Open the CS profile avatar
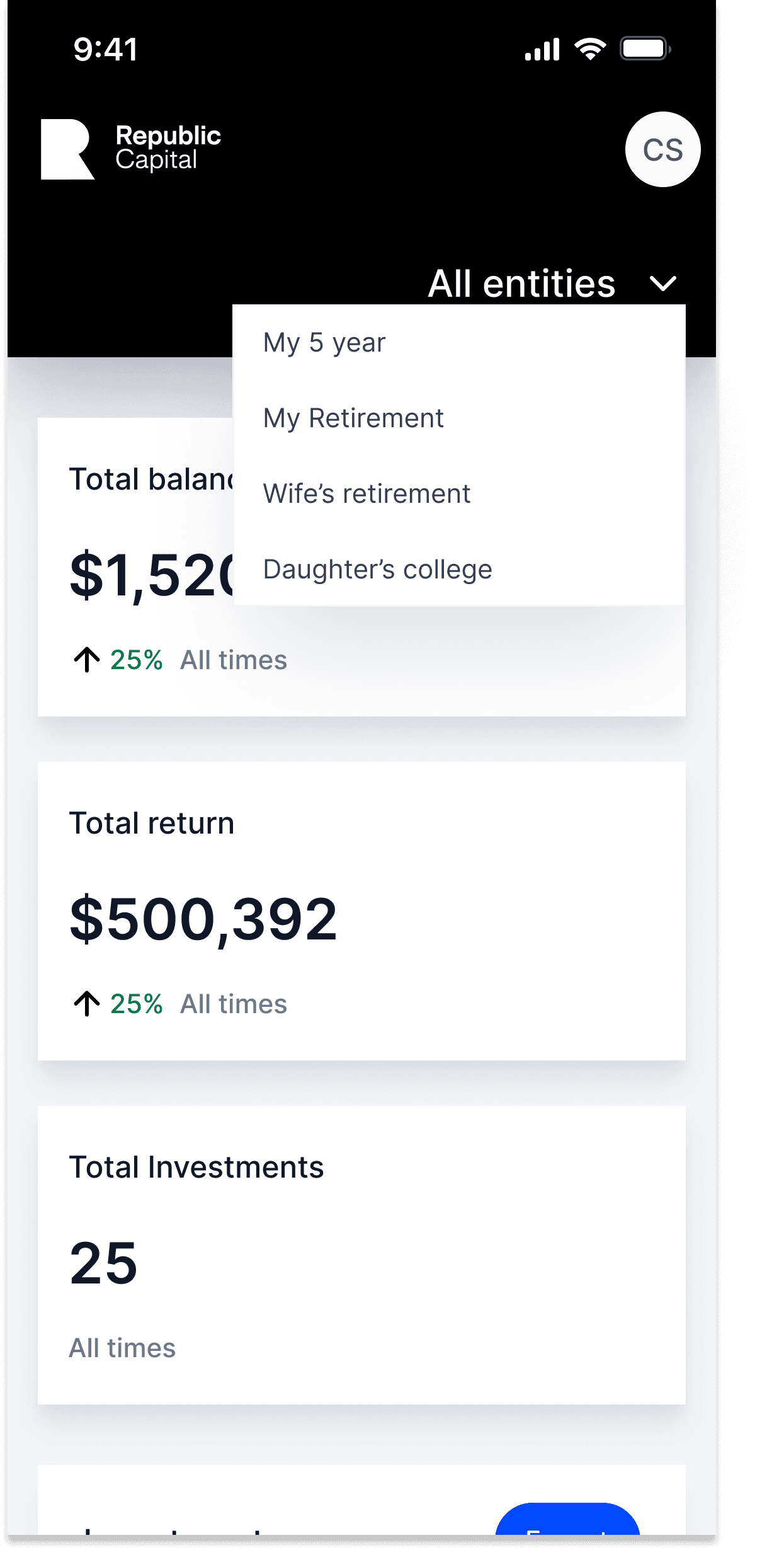Viewport: 784px width, 1550px height. click(662, 149)
